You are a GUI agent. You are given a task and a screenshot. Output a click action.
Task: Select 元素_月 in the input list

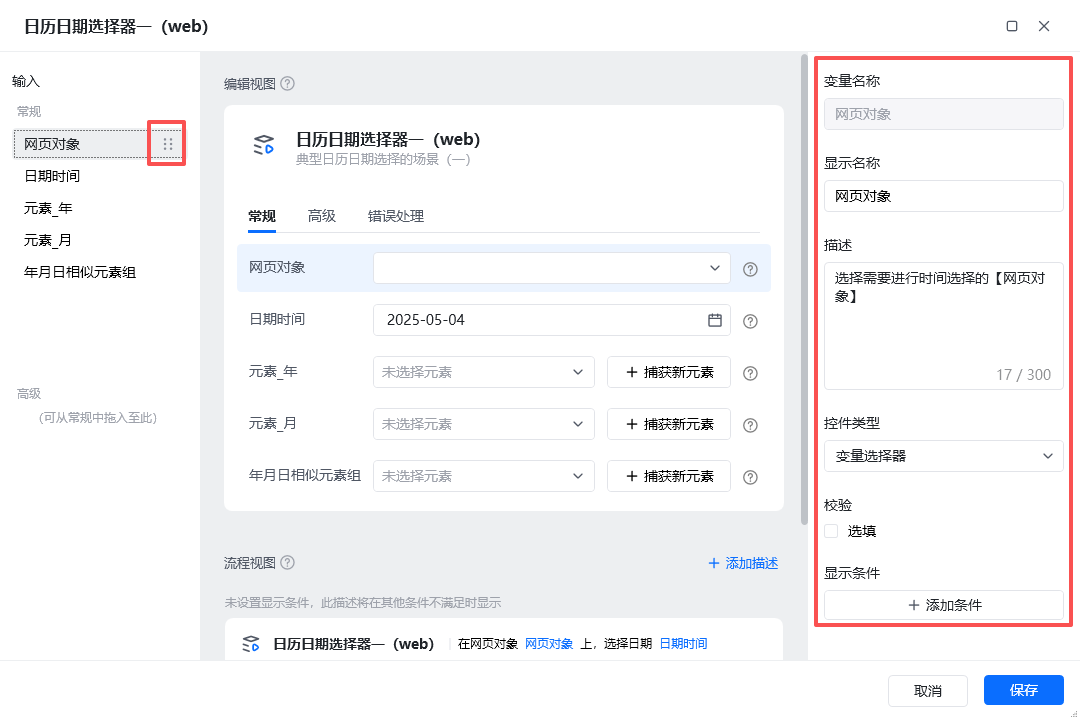pos(48,240)
